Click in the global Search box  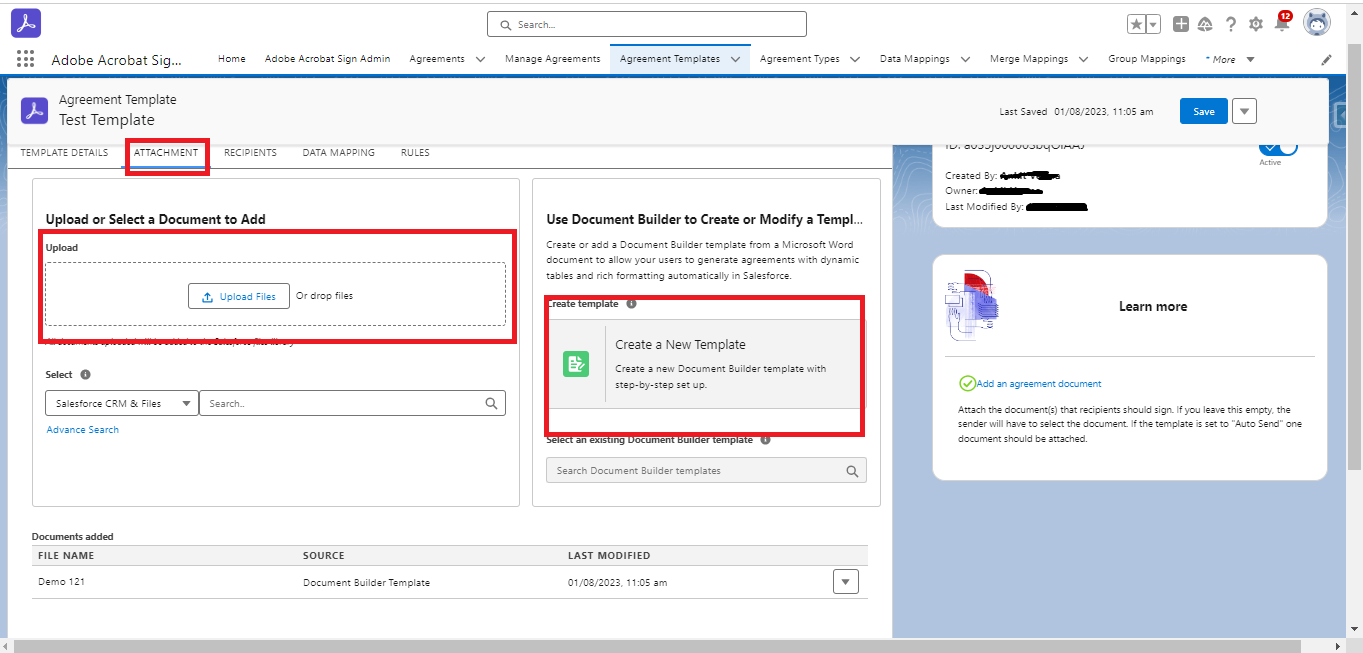tap(646, 24)
